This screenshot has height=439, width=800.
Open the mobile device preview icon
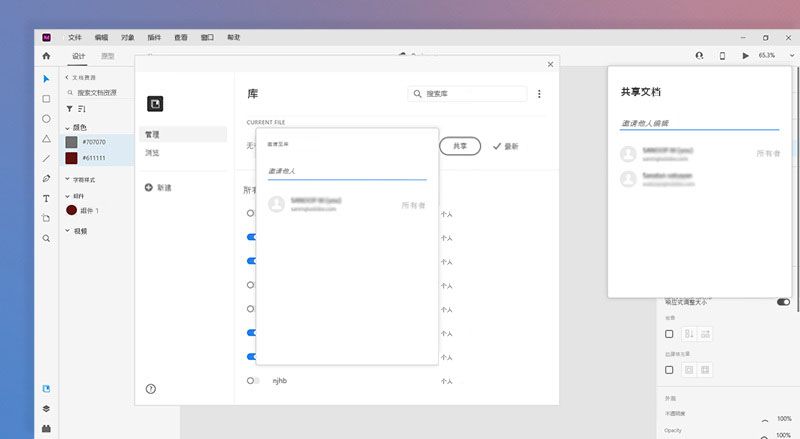tap(722, 56)
